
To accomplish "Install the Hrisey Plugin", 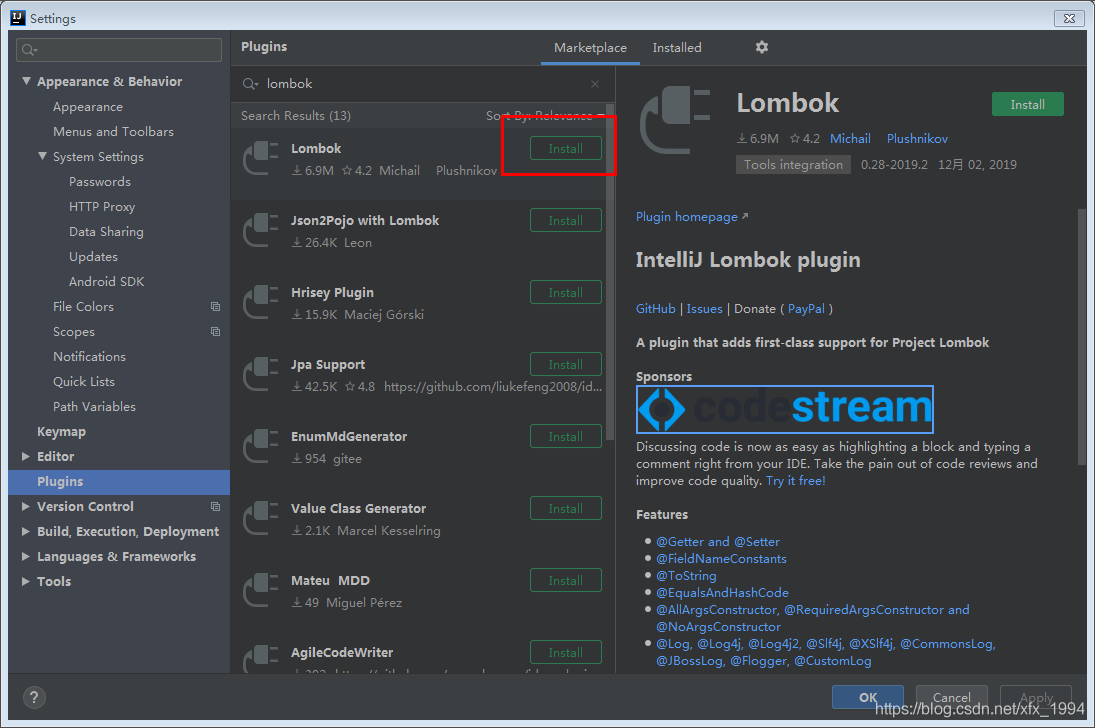I will point(566,292).
